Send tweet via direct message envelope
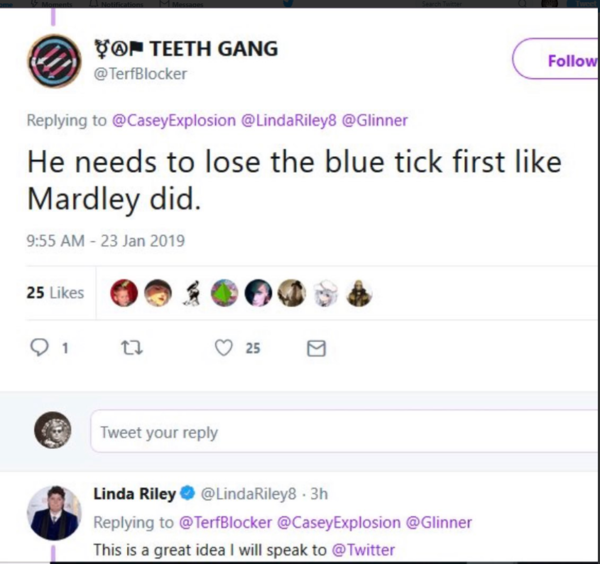This screenshot has height=564, width=600. tap(315, 348)
